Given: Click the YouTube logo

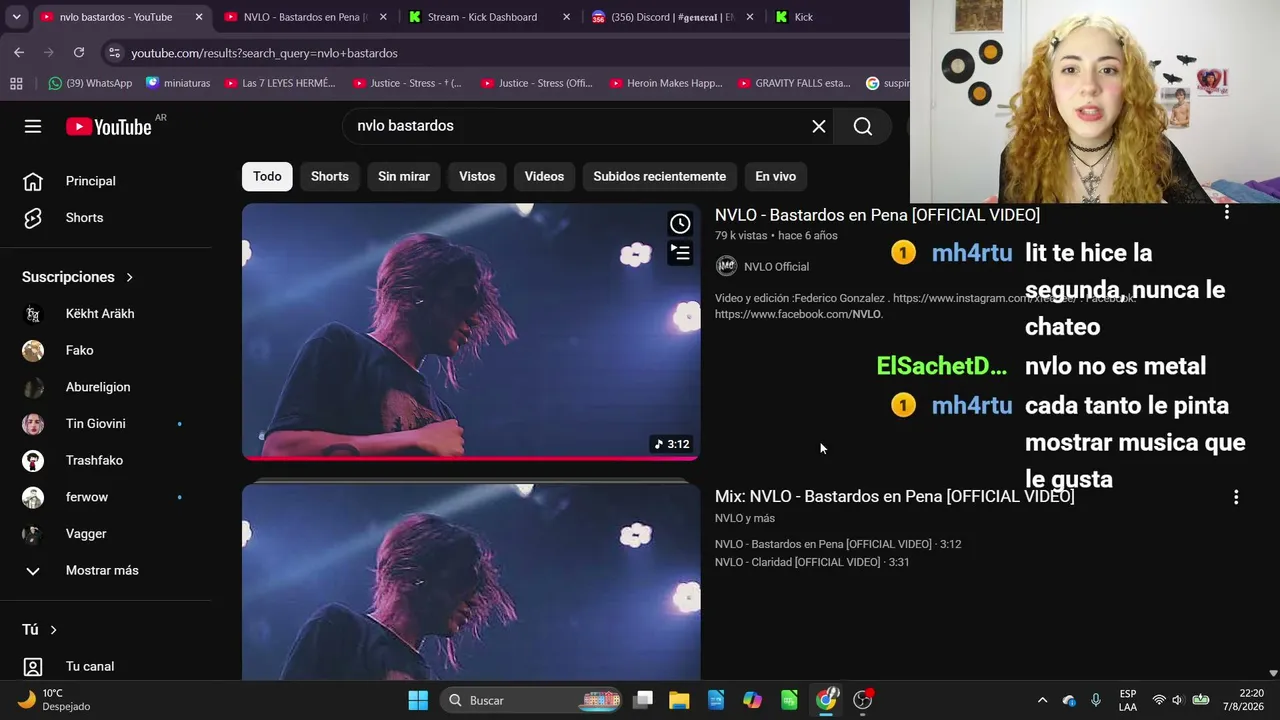Looking at the screenshot, I should tap(109, 126).
